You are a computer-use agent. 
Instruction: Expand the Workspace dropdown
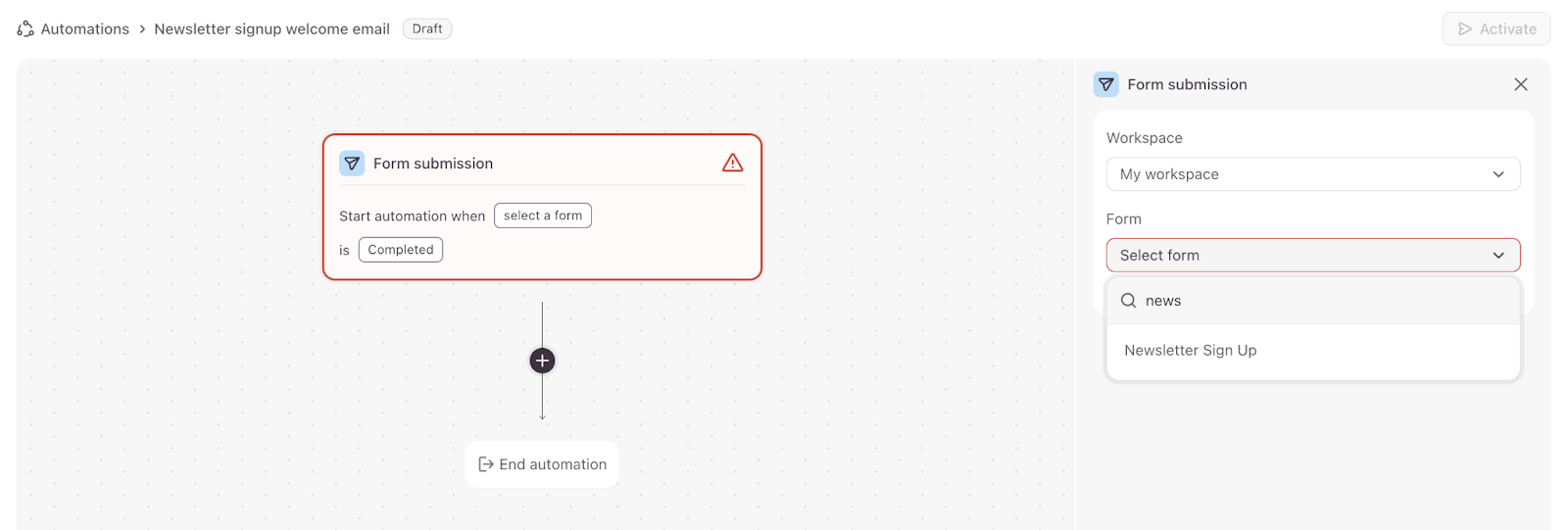[1312, 174]
